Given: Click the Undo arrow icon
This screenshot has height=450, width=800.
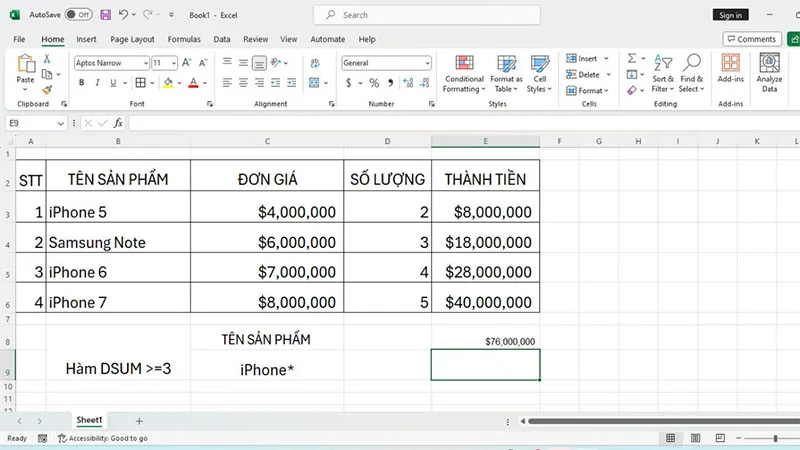Looking at the screenshot, I should pos(123,15).
